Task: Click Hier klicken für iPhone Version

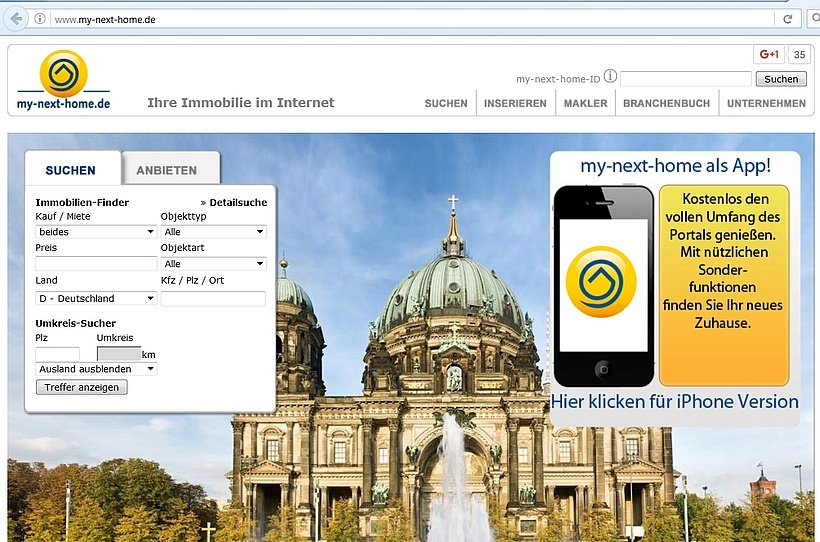Action: click(675, 402)
